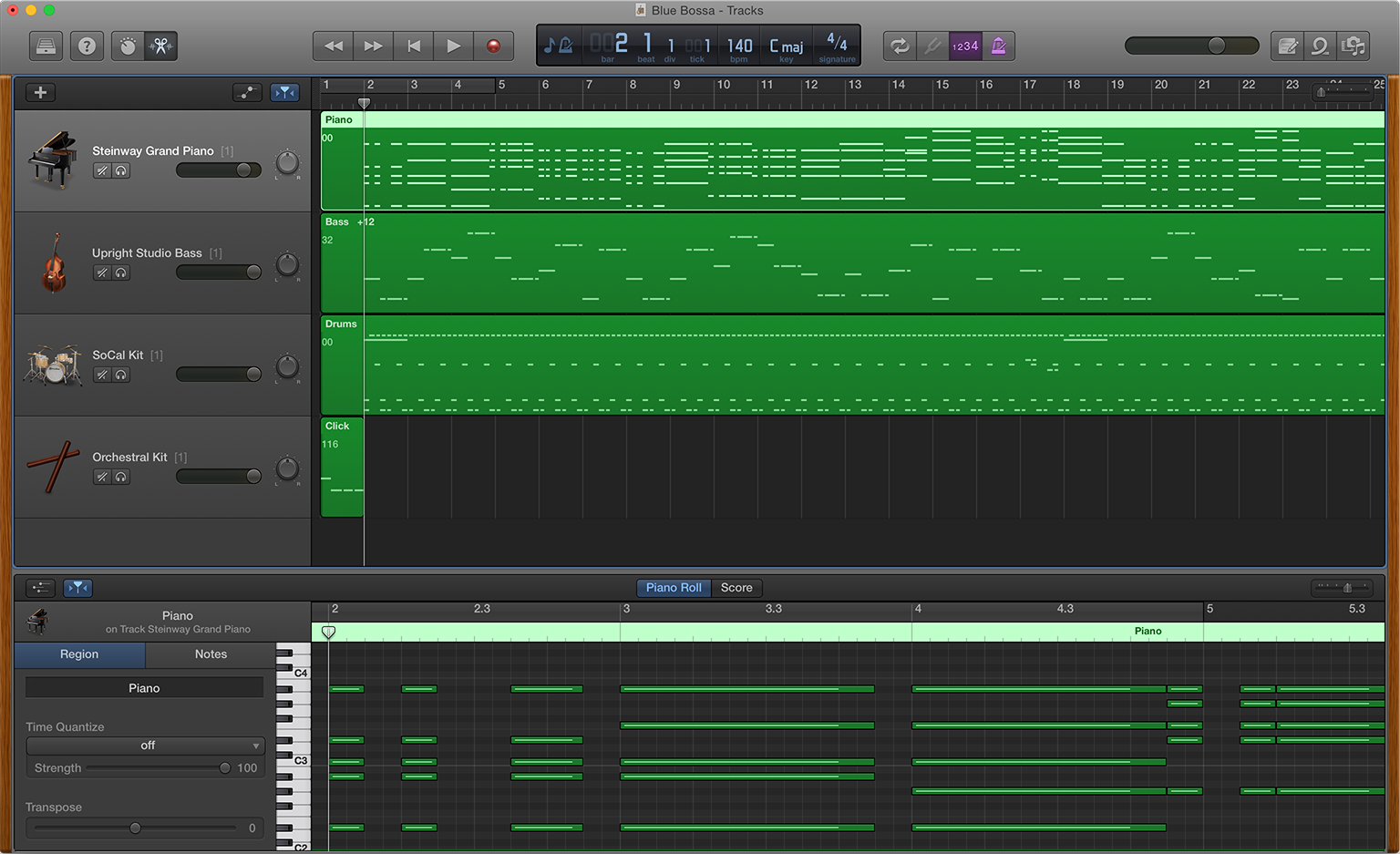1400x854 pixels.
Task: Mute Steinway Grand Piano track
Action: pyautogui.click(x=102, y=170)
